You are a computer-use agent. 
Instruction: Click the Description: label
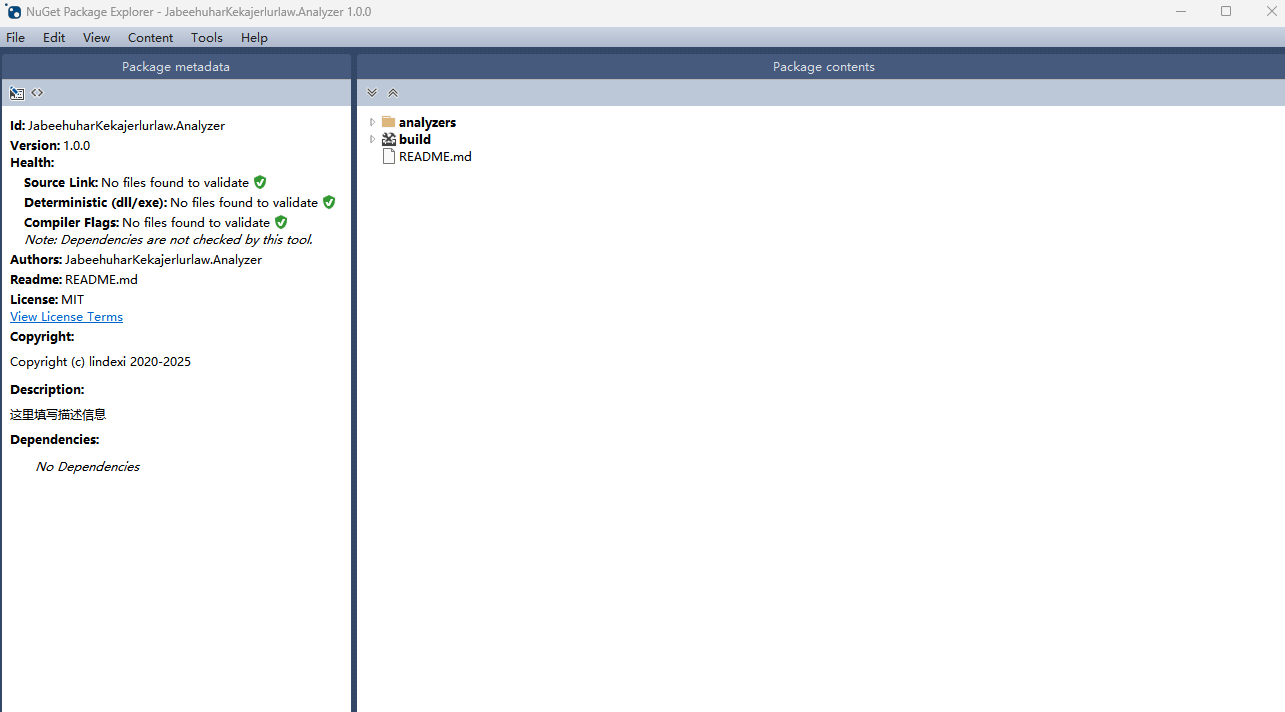tap(47, 390)
